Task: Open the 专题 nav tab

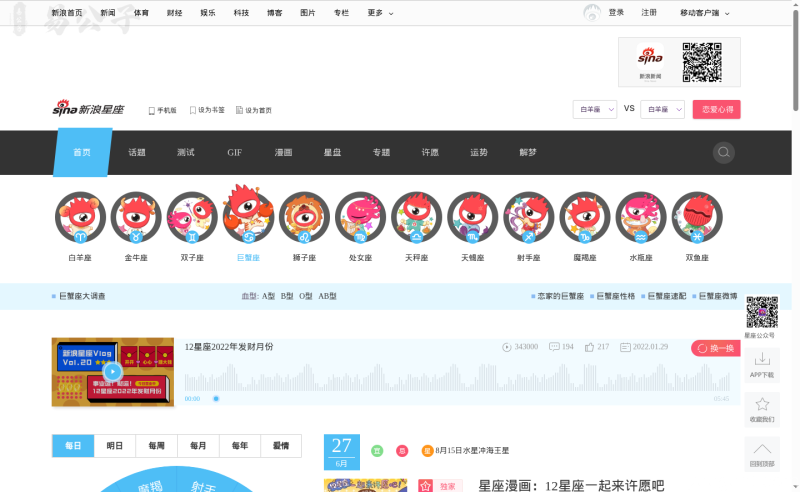Action: point(381,152)
